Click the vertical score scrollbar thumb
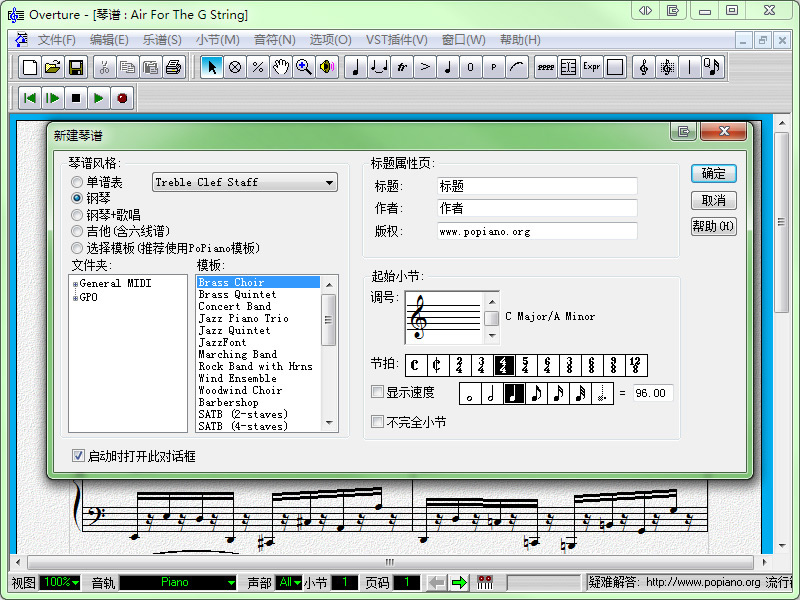Viewport: 800px width, 600px height. click(781, 222)
